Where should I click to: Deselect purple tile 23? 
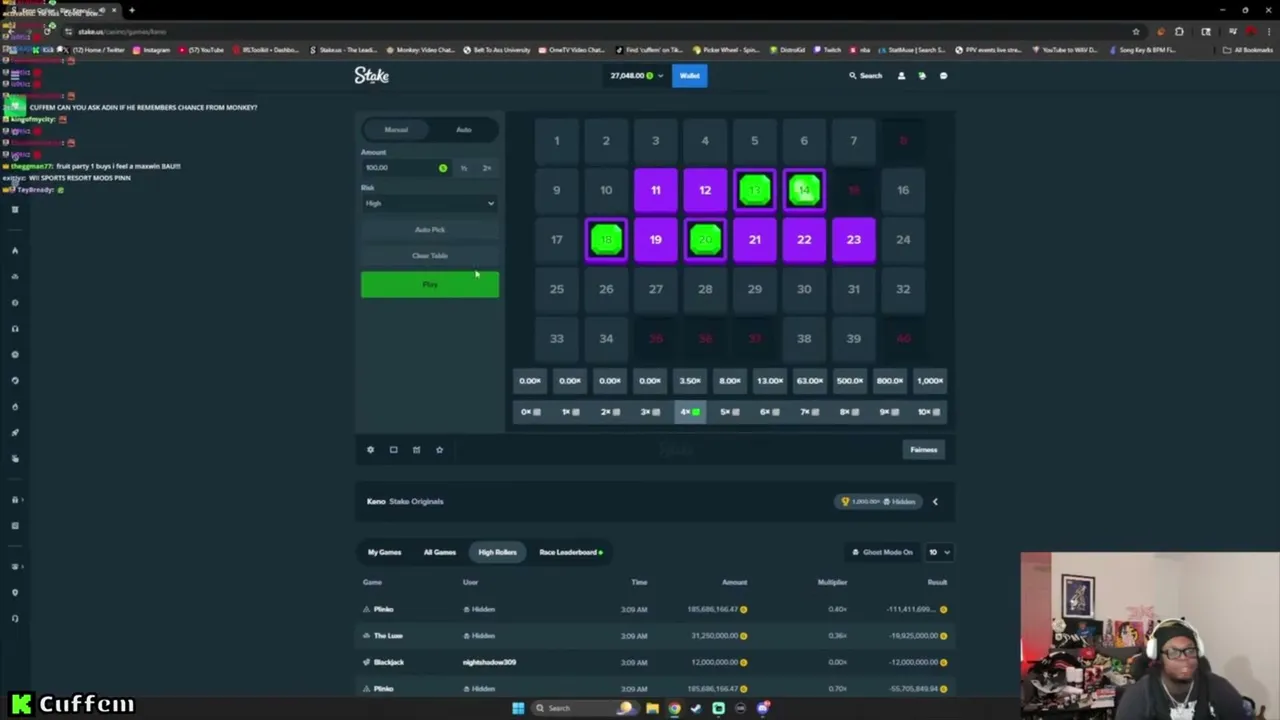click(x=854, y=240)
